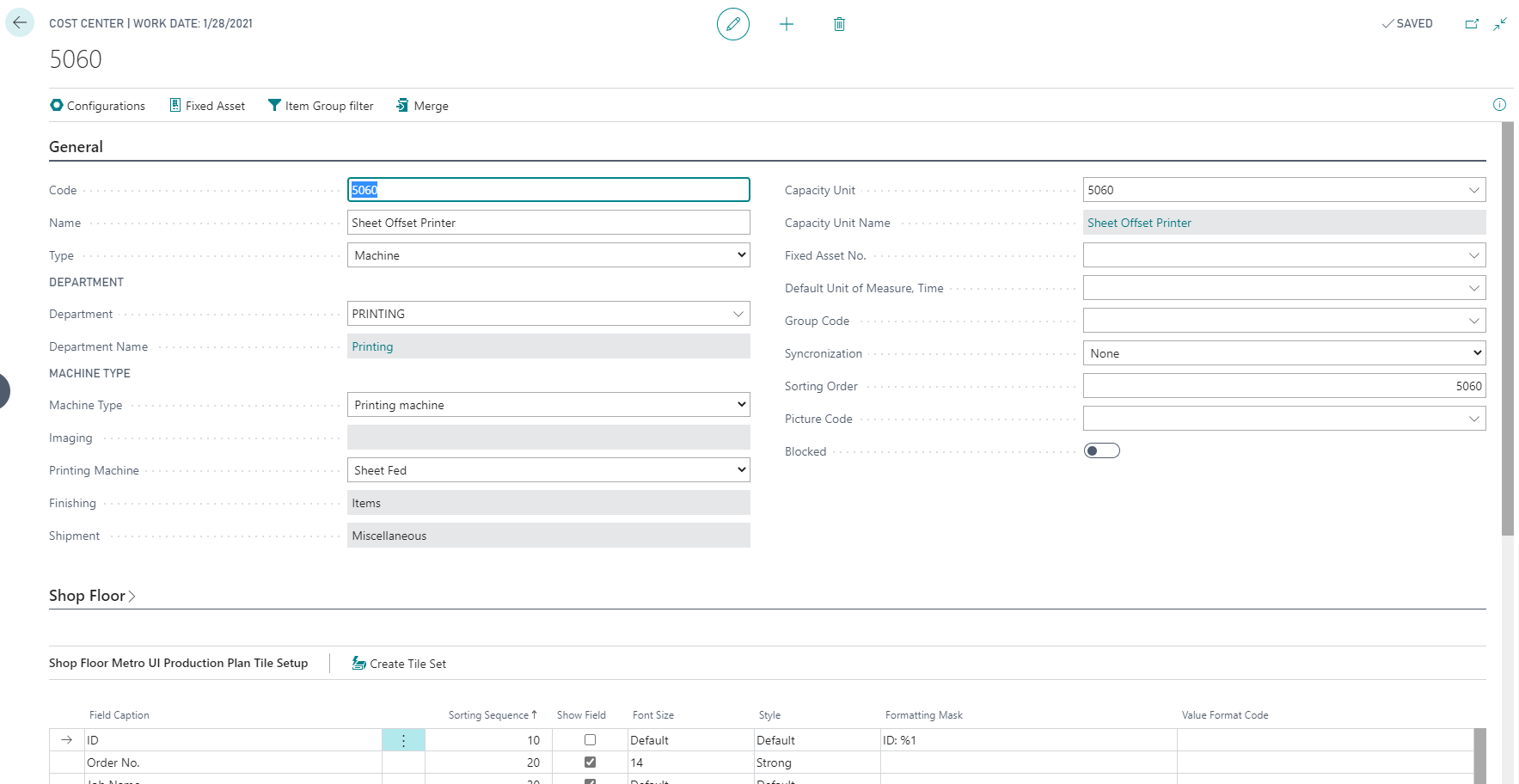Open row options for ID row
Image resolution: width=1519 pixels, height=784 pixels.
403,740
